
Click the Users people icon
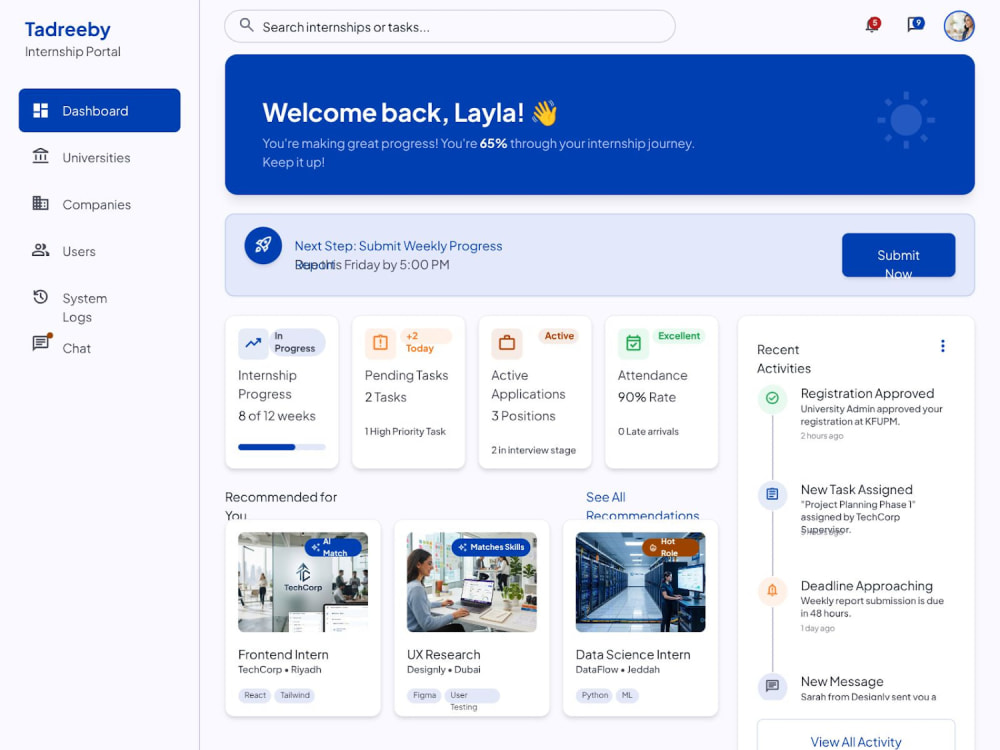(x=41, y=250)
